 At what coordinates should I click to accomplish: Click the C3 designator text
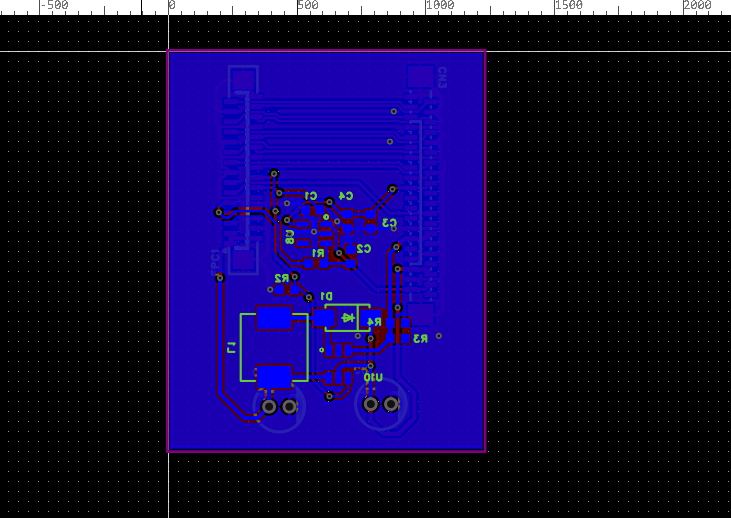point(389,223)
